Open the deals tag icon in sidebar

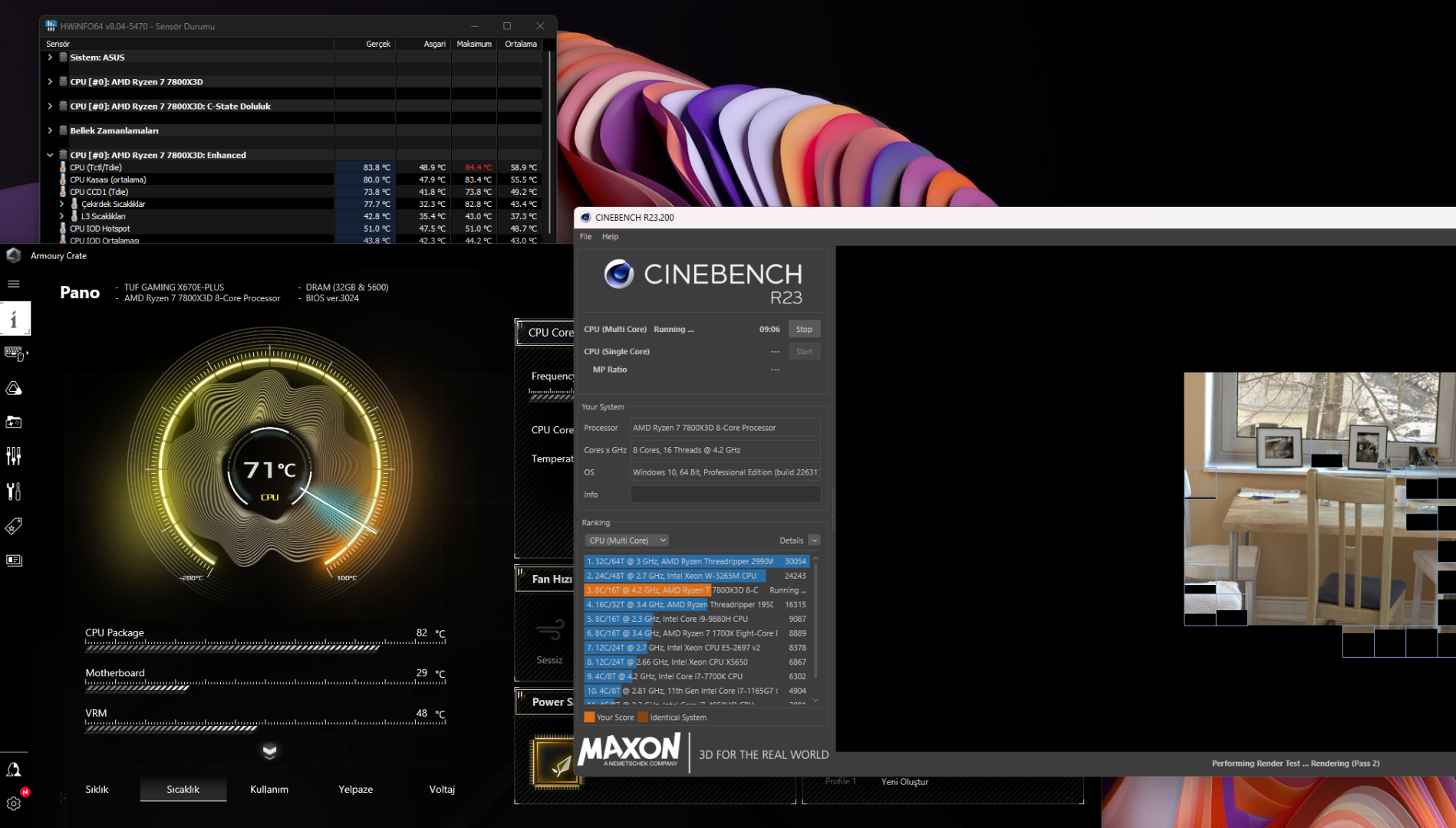pos(14,526)
